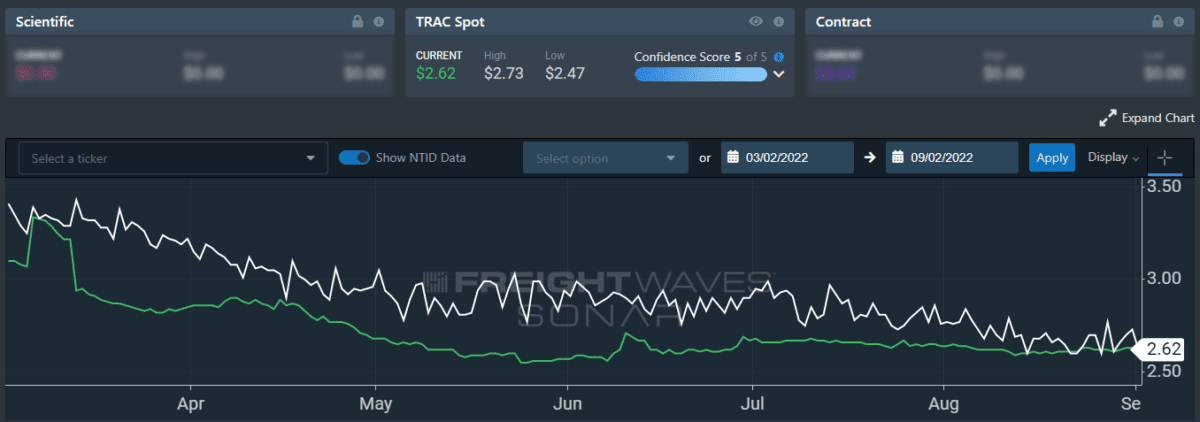Screen dimensions: 1200x422
Task: Click the calendar icon in end date field
Action: coord(899,158)
